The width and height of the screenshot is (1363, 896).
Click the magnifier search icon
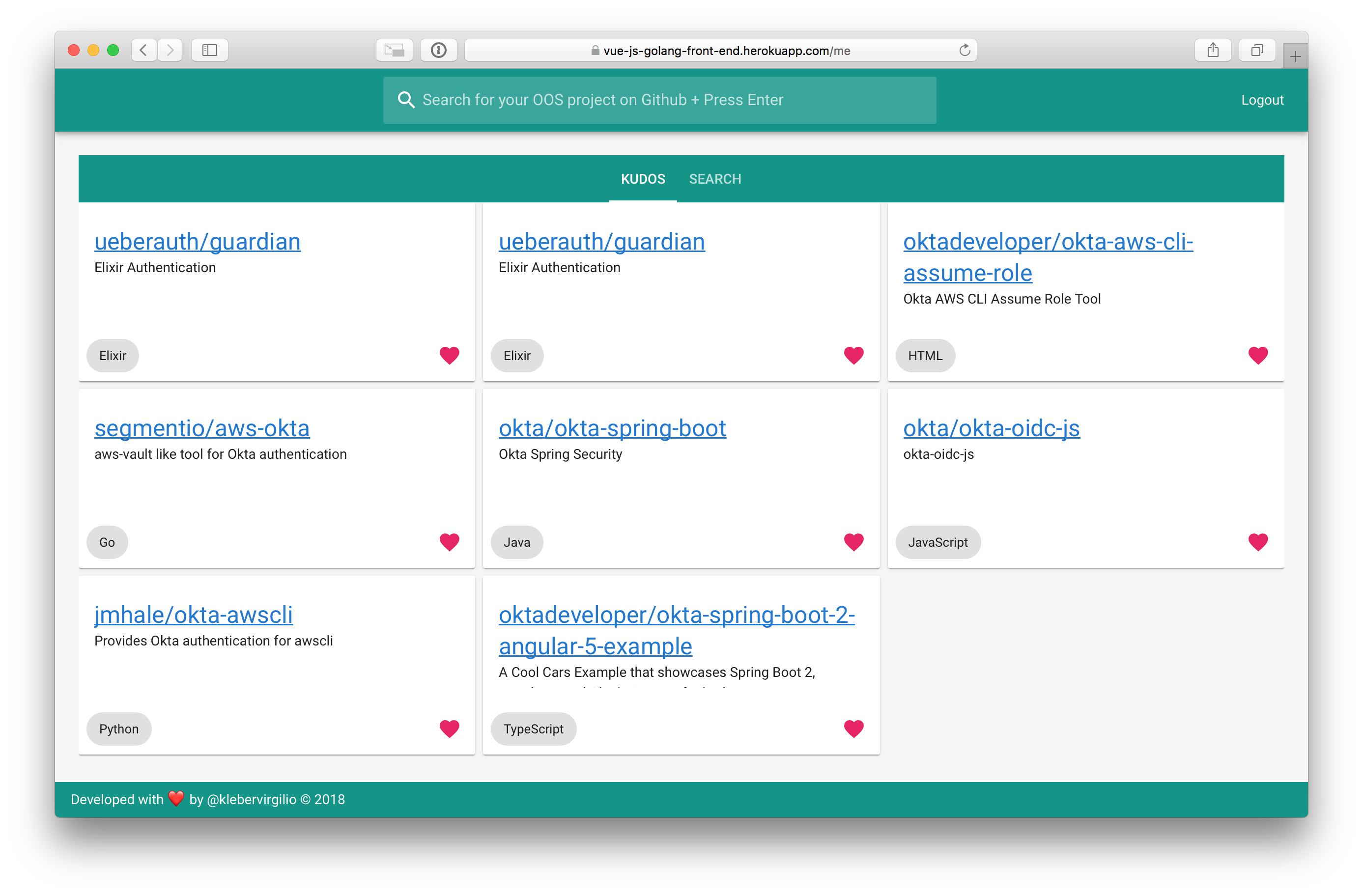coord(406,100)
